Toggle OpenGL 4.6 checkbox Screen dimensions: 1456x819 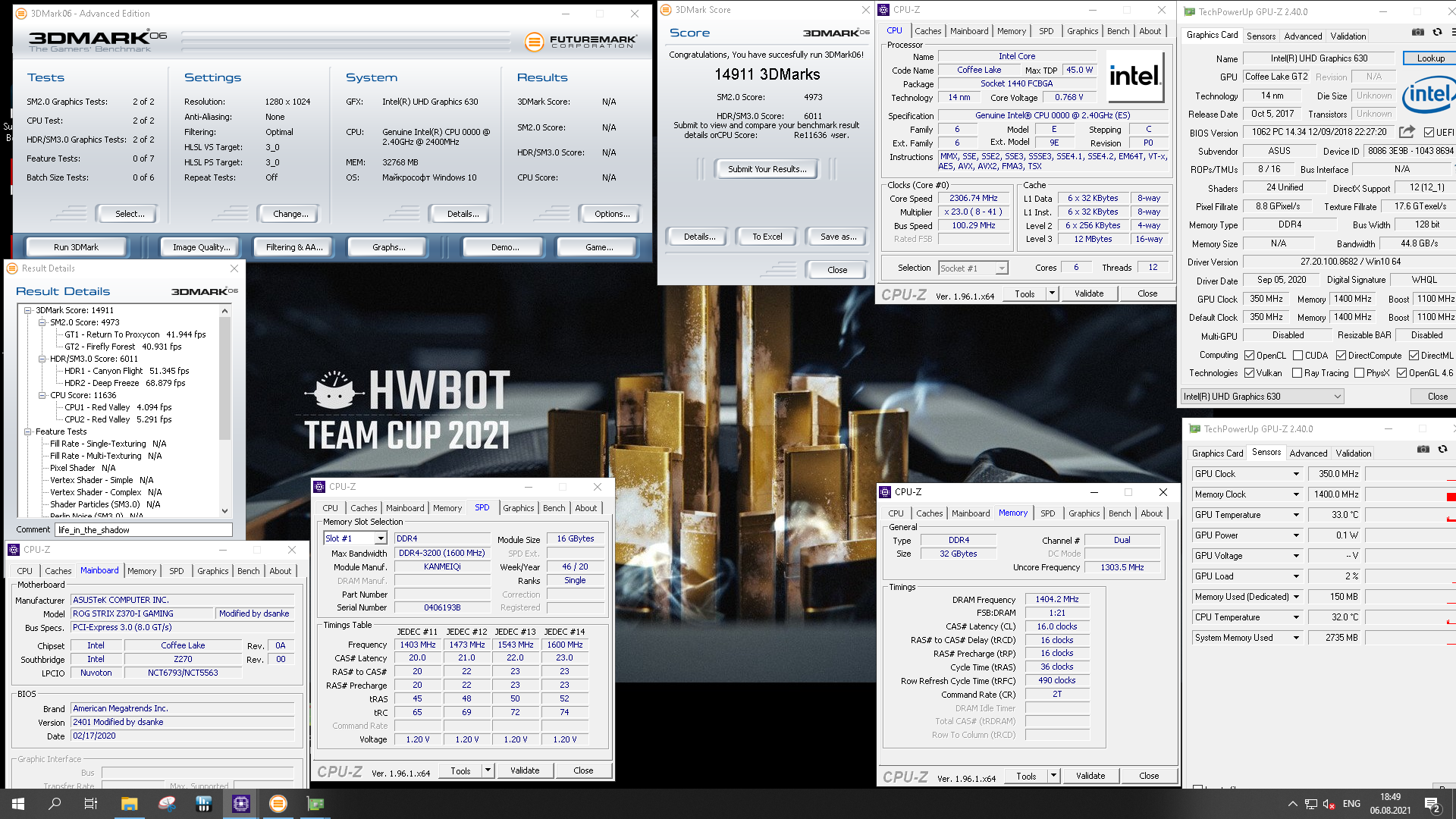point(1401,373)
